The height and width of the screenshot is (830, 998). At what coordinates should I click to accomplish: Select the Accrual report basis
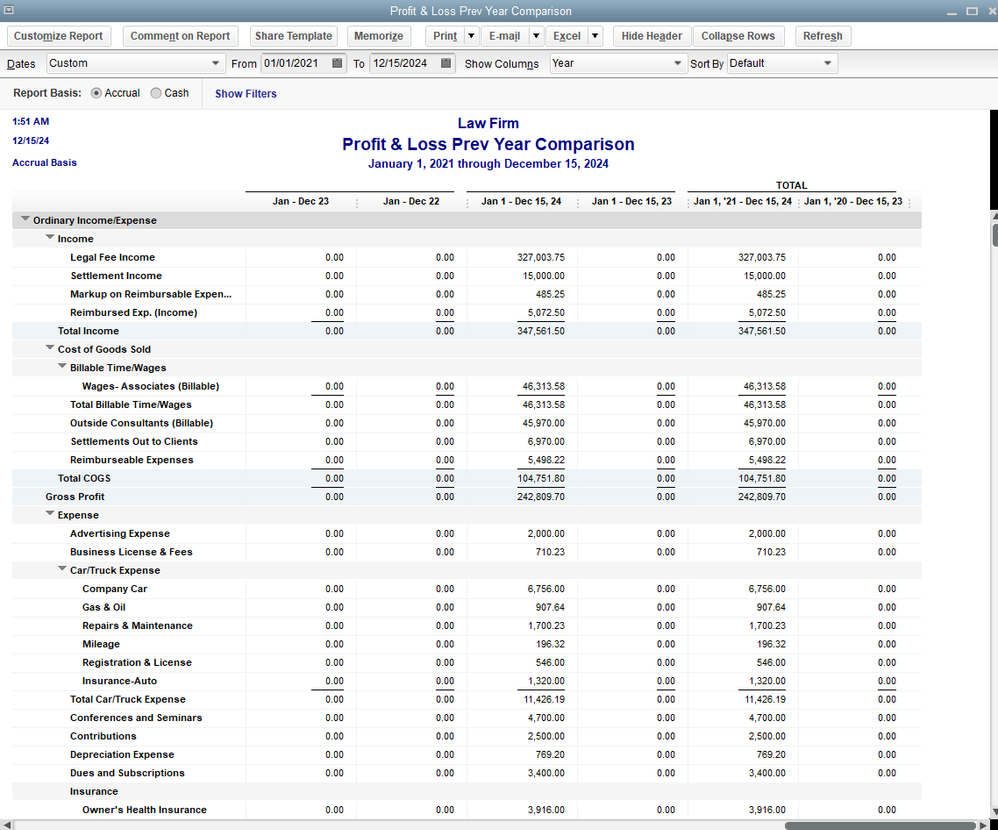[96, 93]
